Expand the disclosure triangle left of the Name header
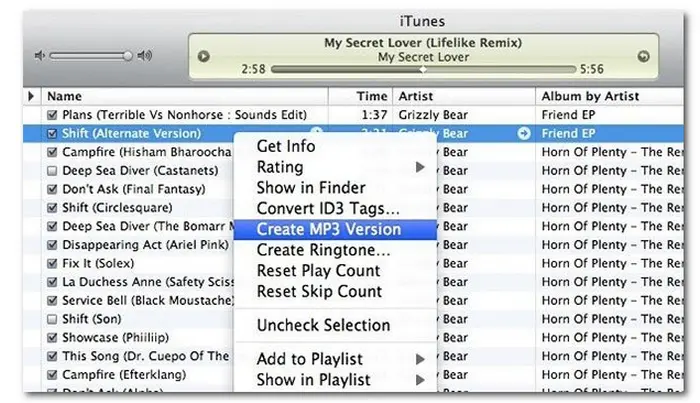This screenshot has width=700, height=403. (x=31, y=96)
